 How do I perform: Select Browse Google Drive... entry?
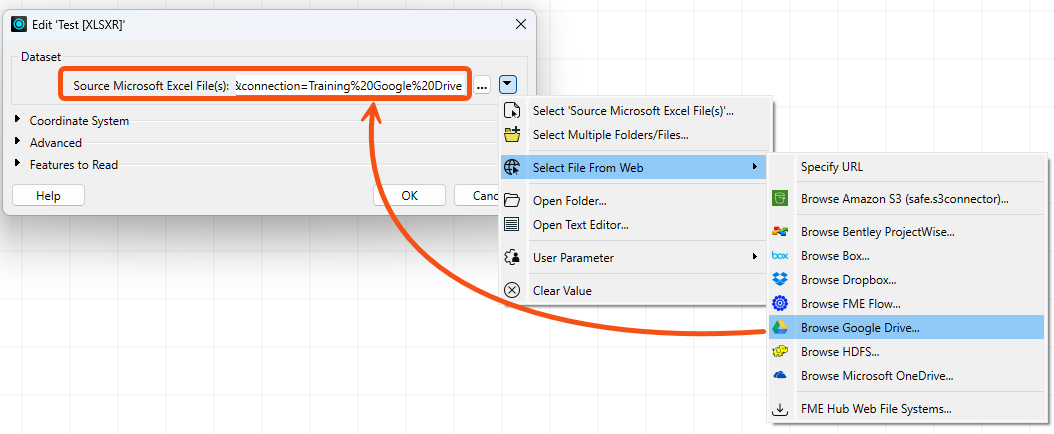(907, 327)
